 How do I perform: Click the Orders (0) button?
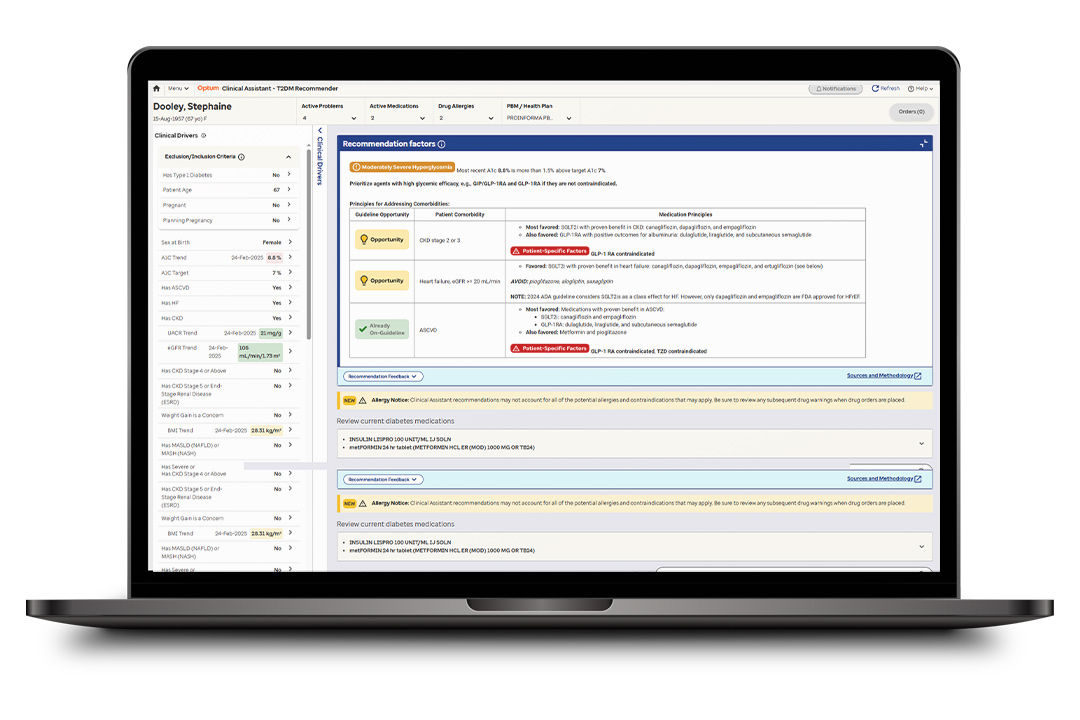pos(910,111)
